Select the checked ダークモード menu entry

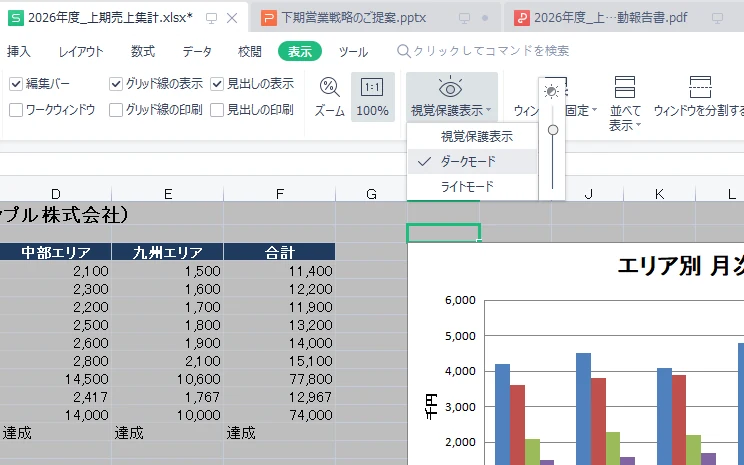click(x=473, y=161)
